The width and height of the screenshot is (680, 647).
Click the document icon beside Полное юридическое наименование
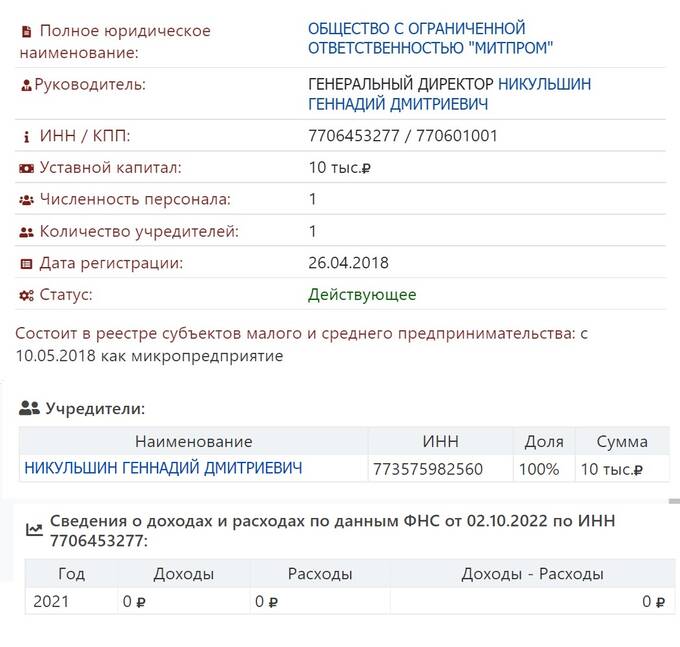[x=26, y=31]
